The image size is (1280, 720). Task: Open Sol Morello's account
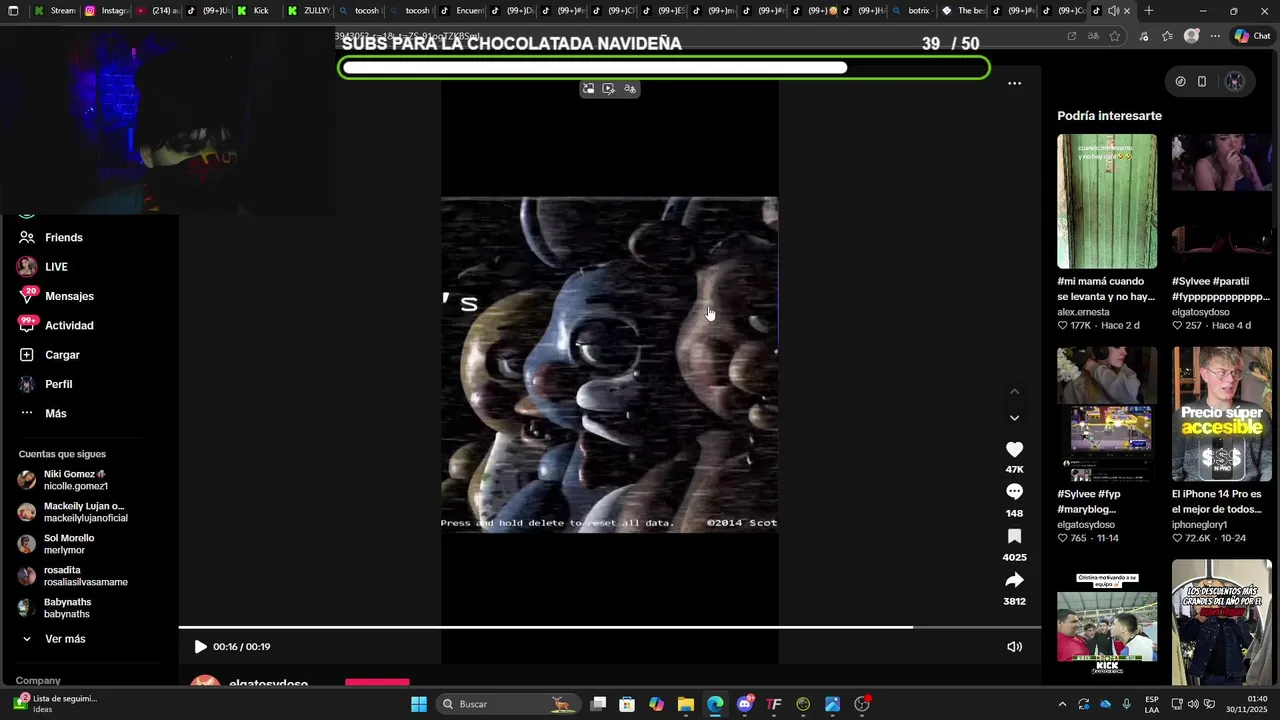58,544
